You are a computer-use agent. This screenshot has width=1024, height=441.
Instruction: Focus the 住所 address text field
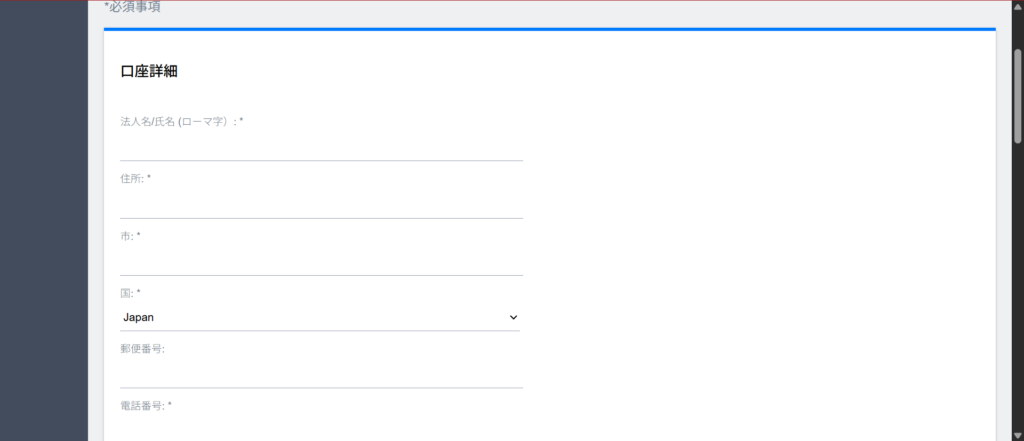point(321,204)
